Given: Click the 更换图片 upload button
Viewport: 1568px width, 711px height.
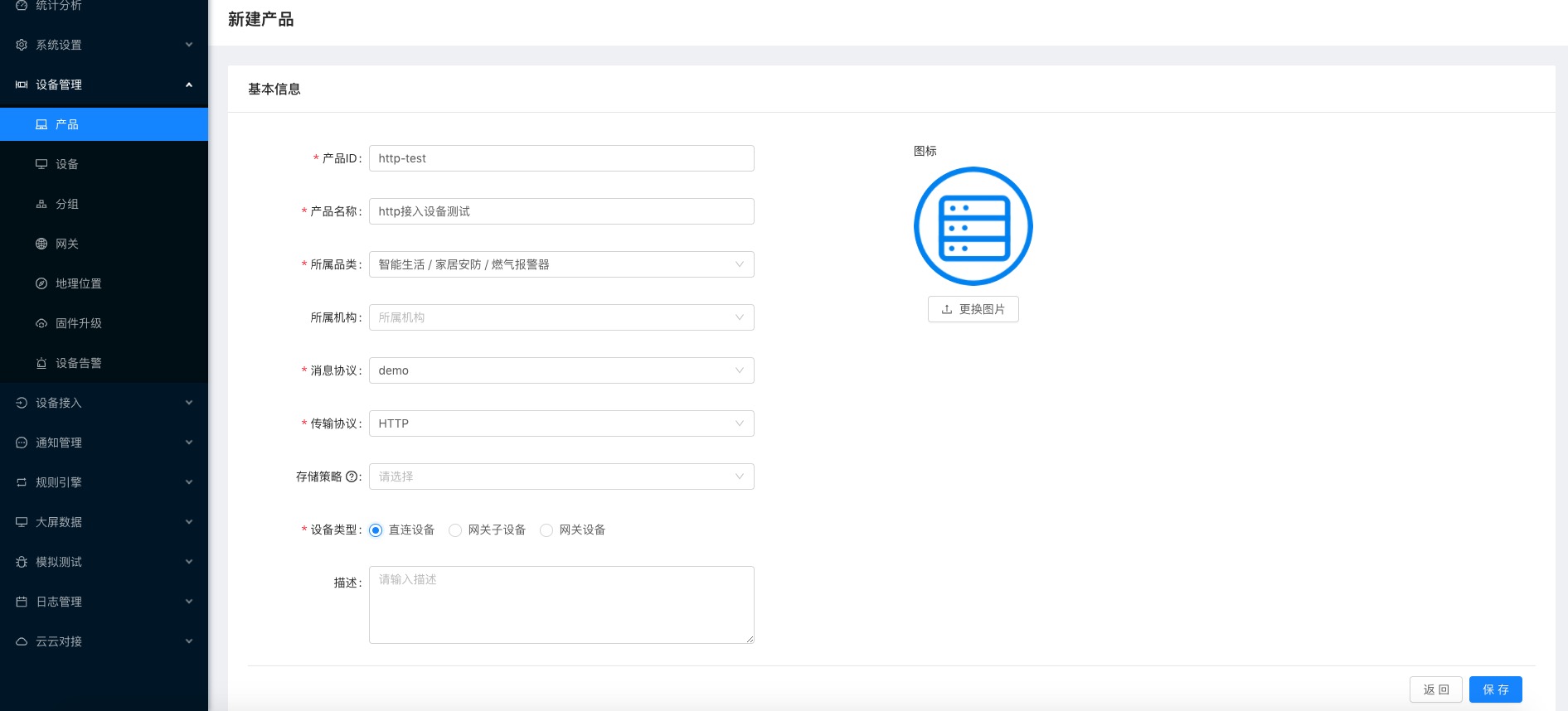Looking at the screenshot, I should click(x=973, y=309).
